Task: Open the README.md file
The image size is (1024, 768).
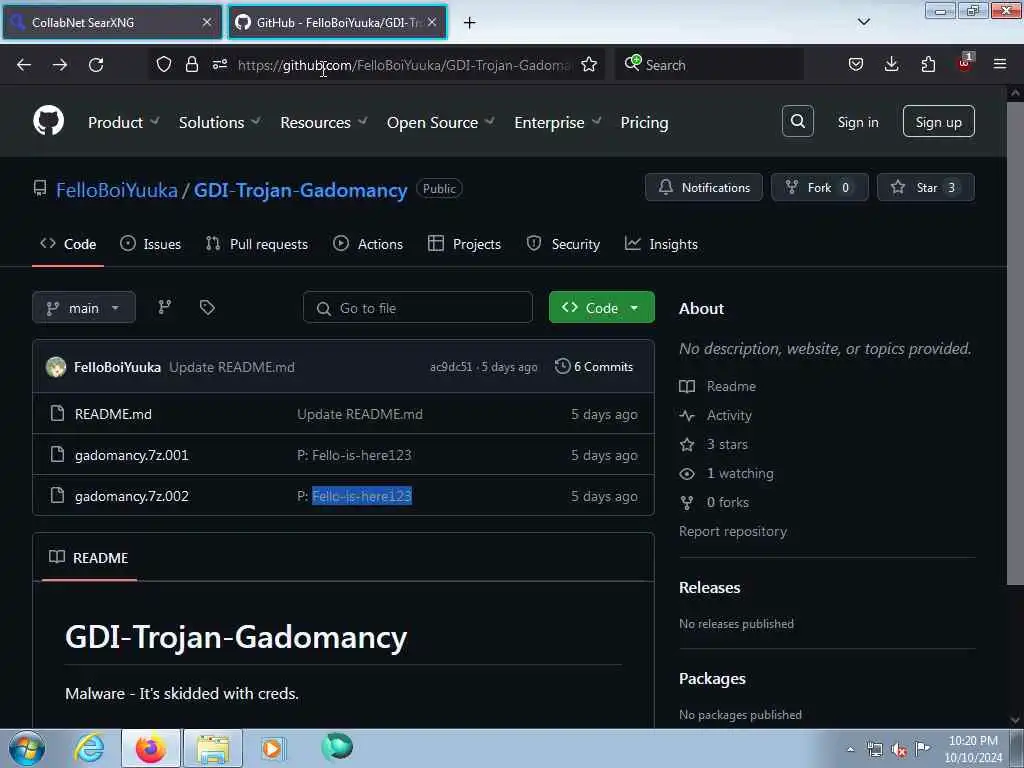Action: click(x=113, y=414)
